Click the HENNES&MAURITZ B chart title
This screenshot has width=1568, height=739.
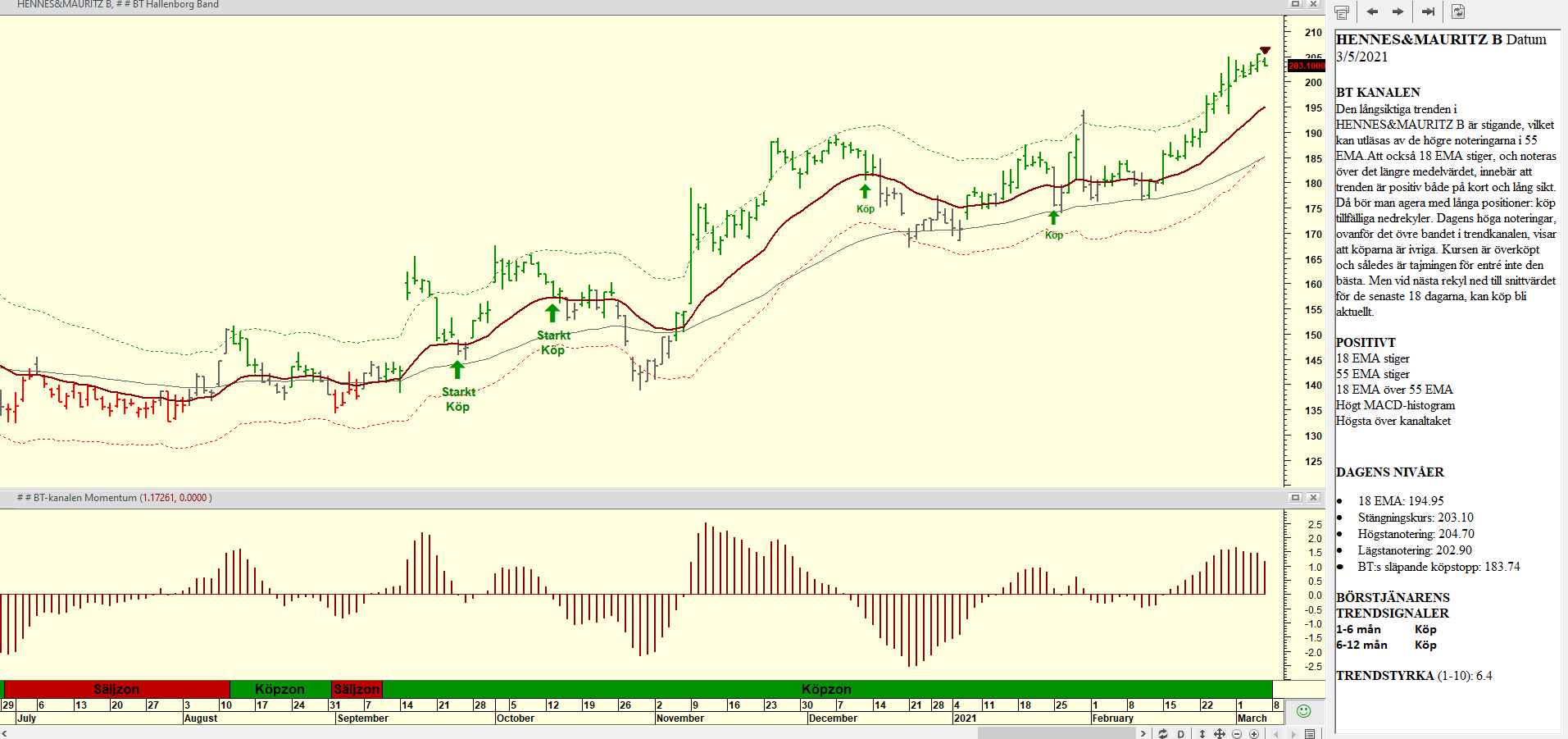pyautogui.click(x=118, y=4)
